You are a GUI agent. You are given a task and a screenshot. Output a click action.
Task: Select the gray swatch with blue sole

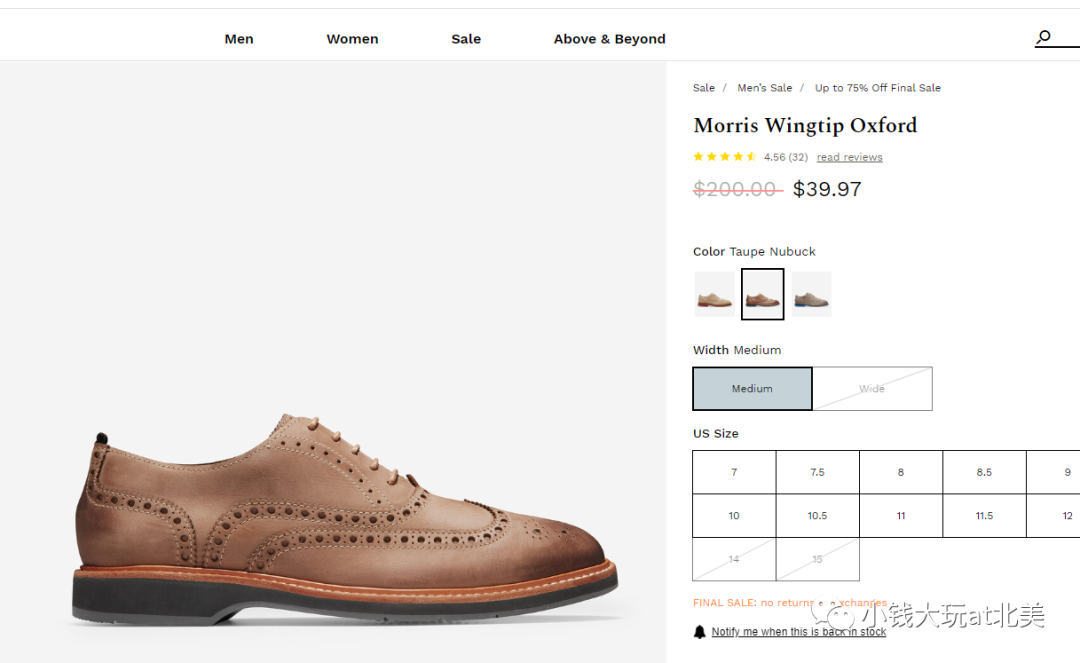click(811, 295)
